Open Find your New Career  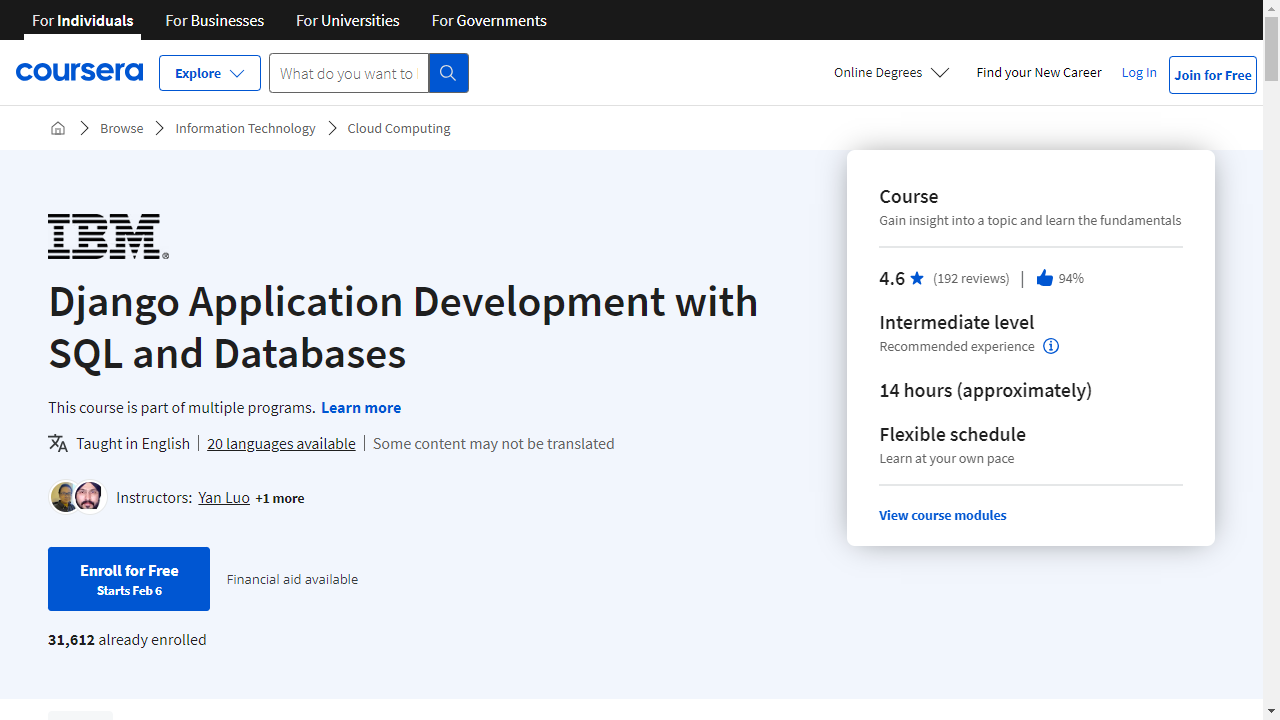(1039, 72)
